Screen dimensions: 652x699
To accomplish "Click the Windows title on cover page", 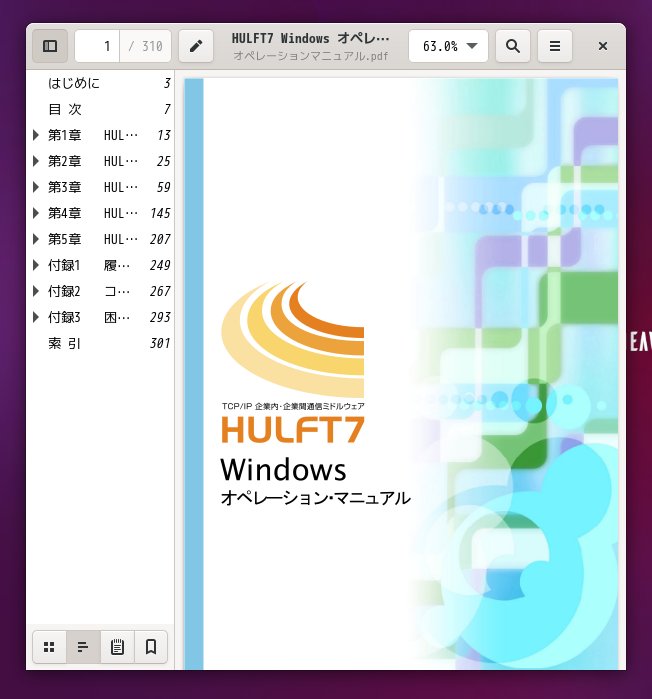I will 283,470.
